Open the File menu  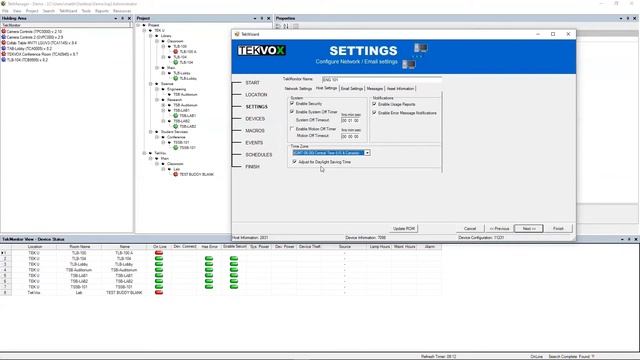(5, 11)
